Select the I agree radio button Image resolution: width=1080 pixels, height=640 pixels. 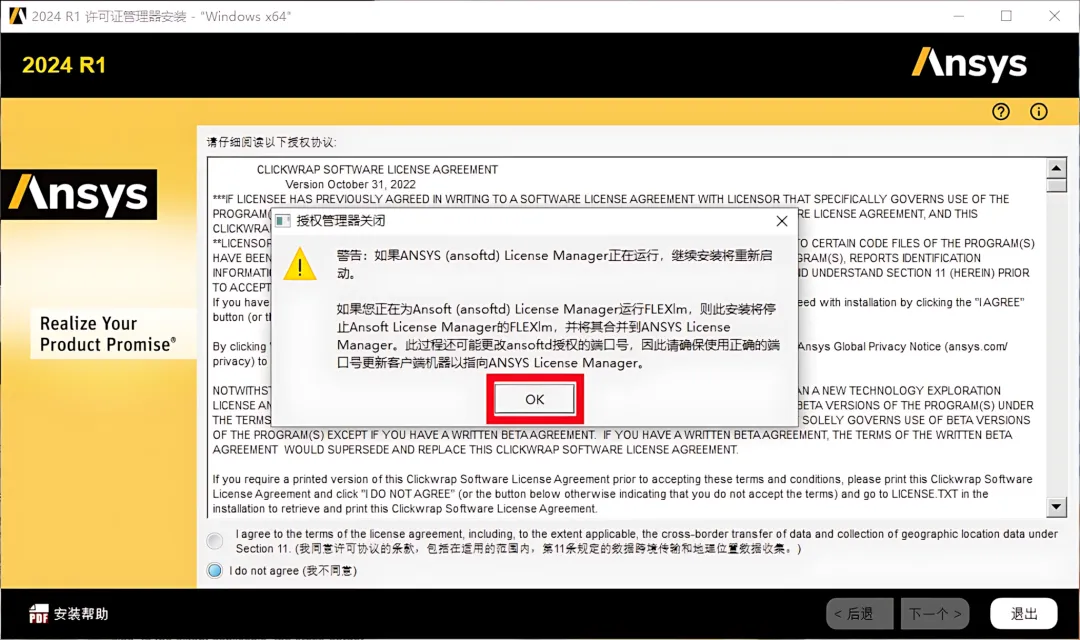pyautogui.click(x=215, y=541)
